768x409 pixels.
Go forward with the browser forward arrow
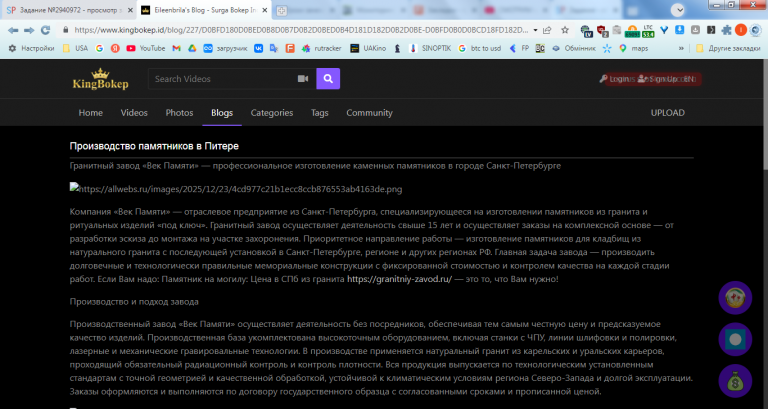[29, 30]
